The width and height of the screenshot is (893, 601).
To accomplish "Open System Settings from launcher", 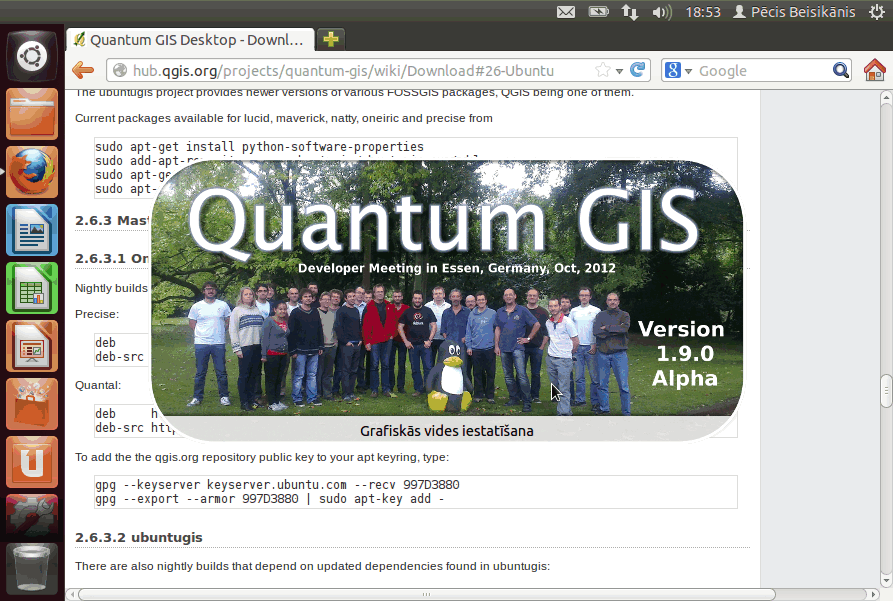I will (32, 516).
